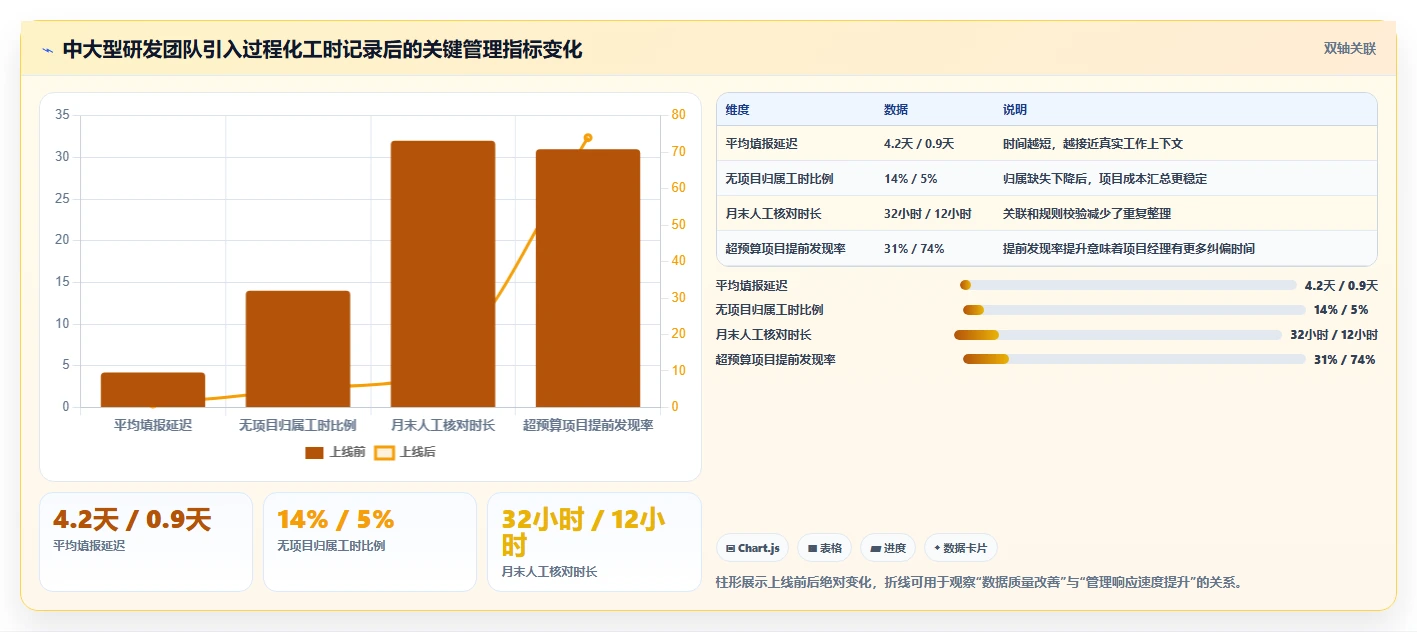Click table cell 31% / 74%
Viewport: 1417px width, 632px height.
coord(914,249)
